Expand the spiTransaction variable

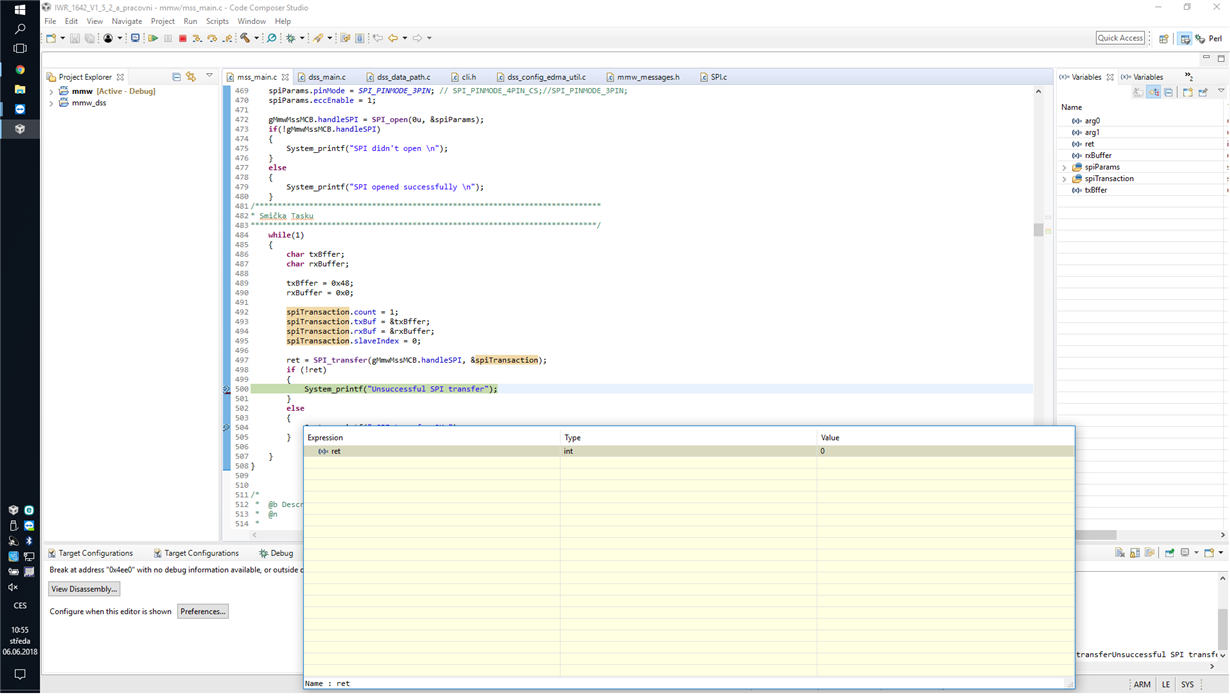(1064, 179)
